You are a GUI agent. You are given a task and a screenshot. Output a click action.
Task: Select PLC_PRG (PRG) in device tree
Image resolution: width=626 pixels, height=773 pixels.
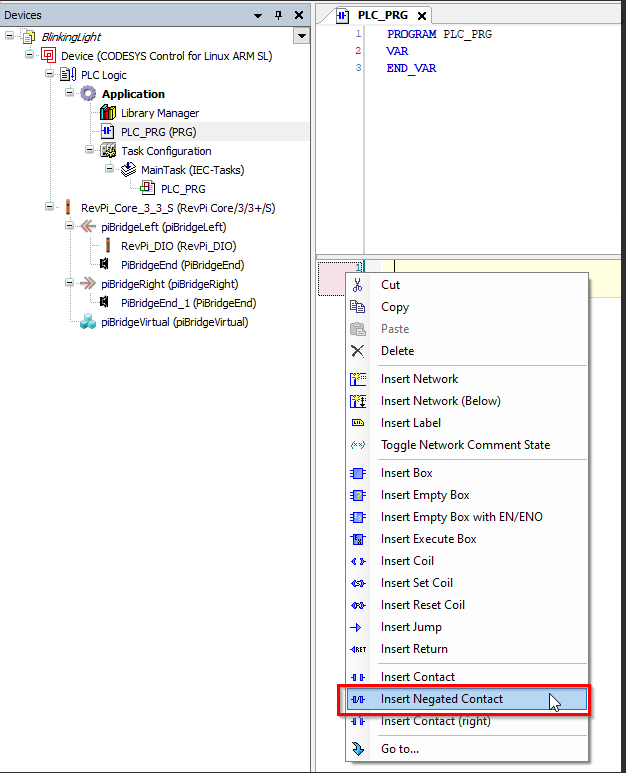(158, 132)
